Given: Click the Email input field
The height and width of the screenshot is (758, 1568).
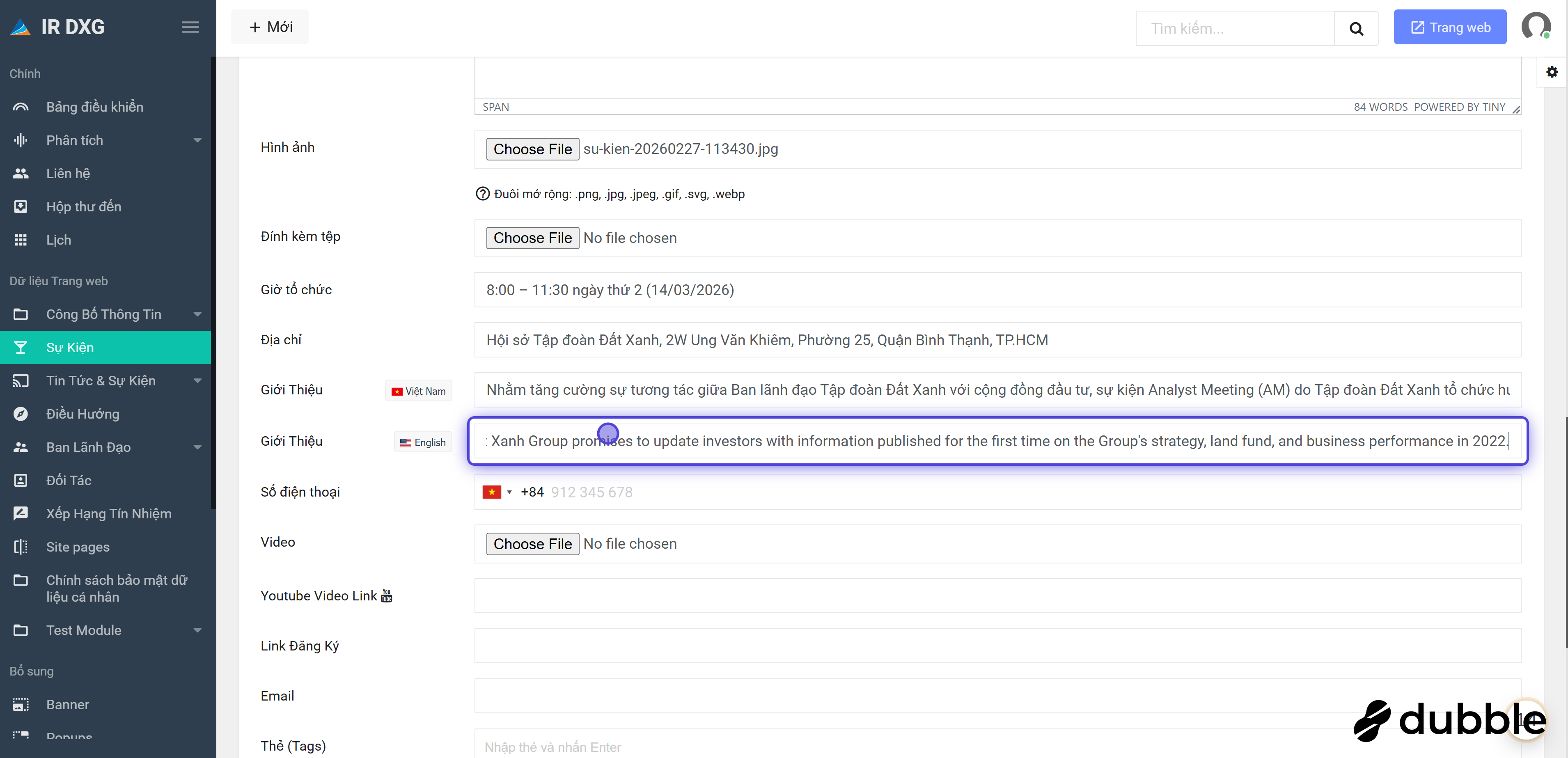Looking at the screenshot, I should [998, 696].
